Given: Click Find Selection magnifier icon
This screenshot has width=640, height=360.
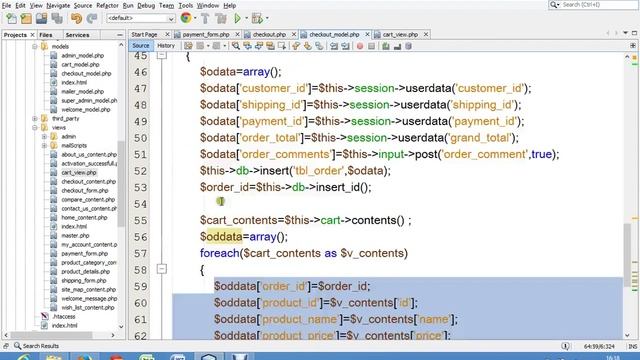Looking at the screenshot, I should point(236,46).
